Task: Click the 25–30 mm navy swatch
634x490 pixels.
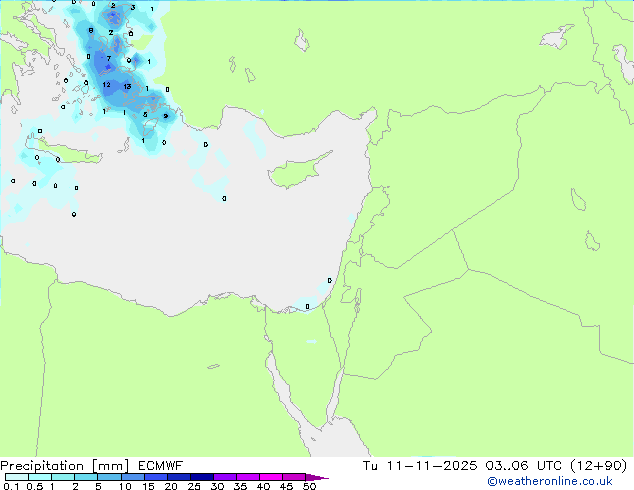Action: pyautogui.click(x=201, y=477)
